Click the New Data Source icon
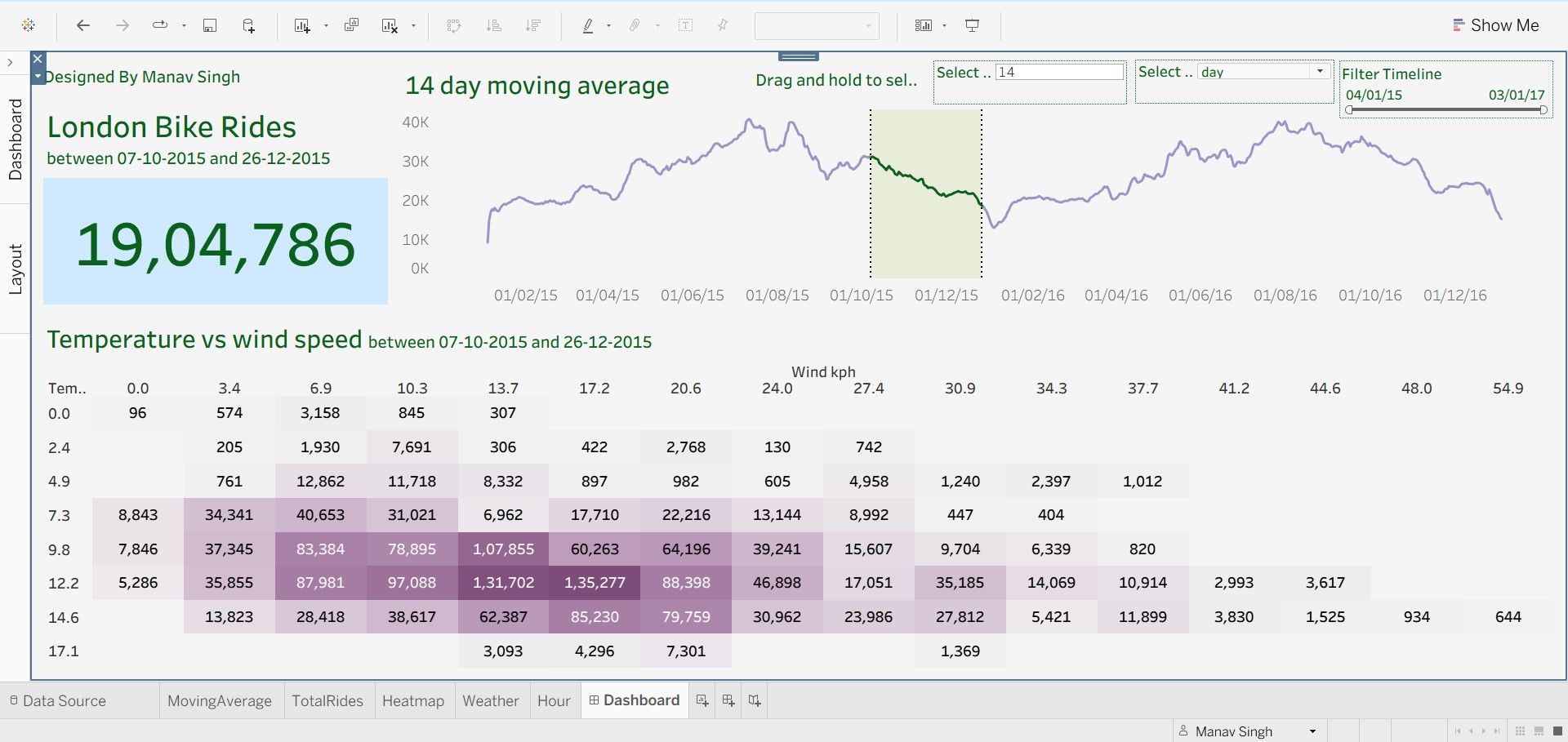This screenshot has height=742, width=1568. coord(249,25)
